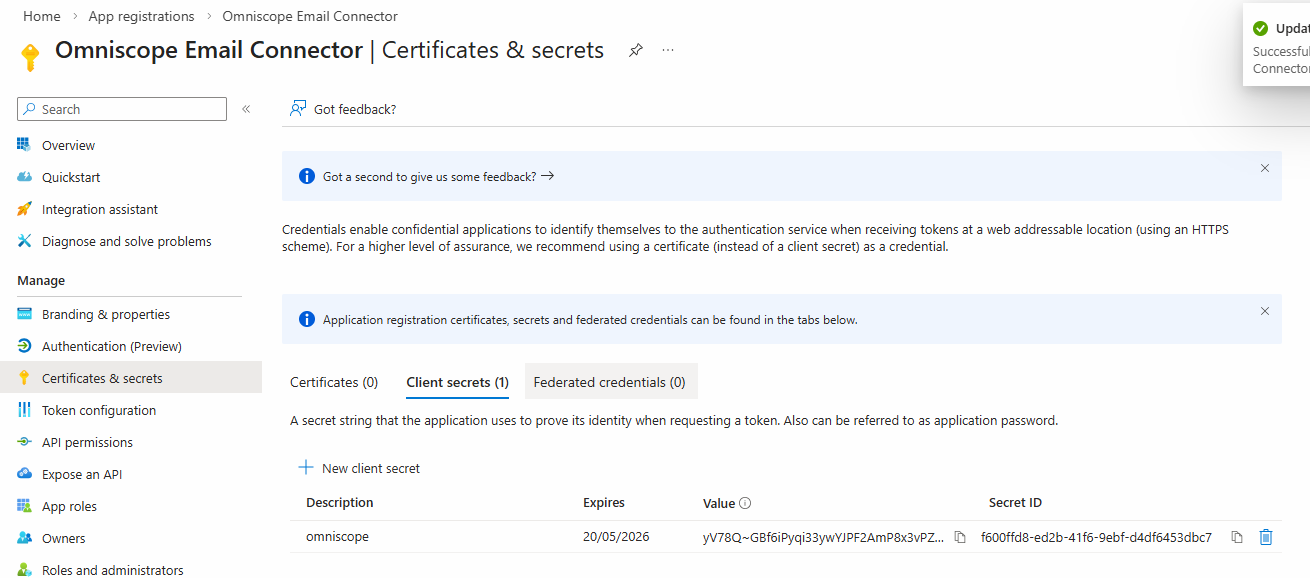Screen dimensions: 1310x578
Task: Go to App registrations breadcrumb
Action: [x=141, y=16]
